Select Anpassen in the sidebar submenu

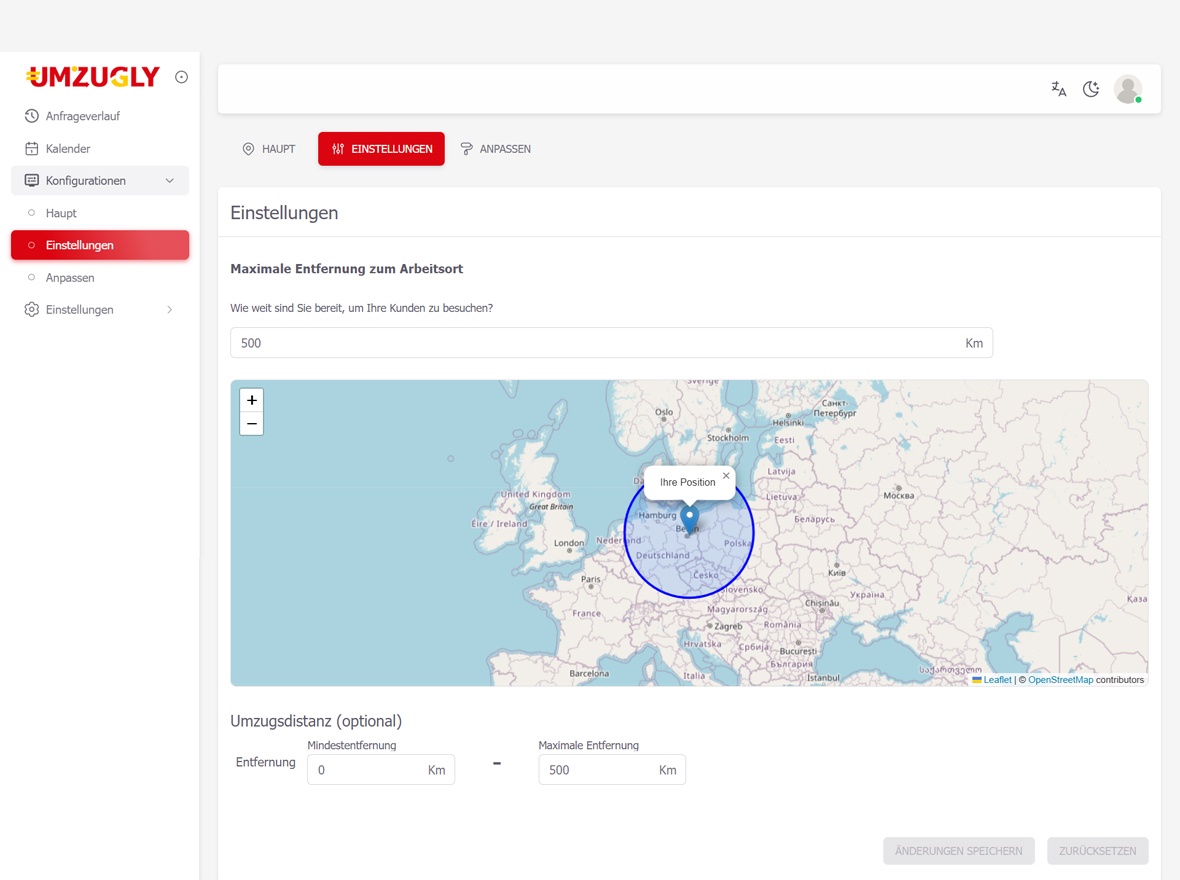tap(70, 278)
